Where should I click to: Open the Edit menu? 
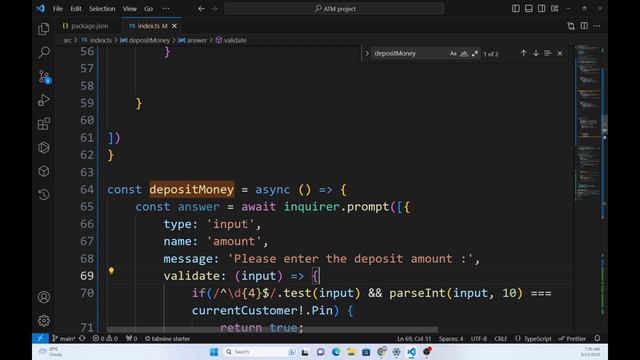pos(76,9)
